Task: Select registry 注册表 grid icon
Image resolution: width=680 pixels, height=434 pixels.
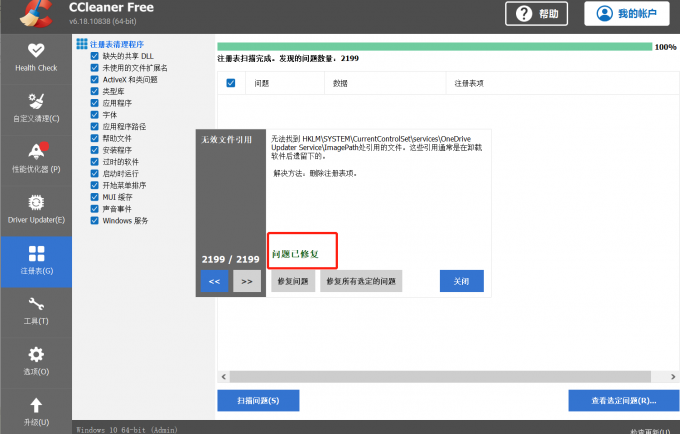Action: coord(36,254)
